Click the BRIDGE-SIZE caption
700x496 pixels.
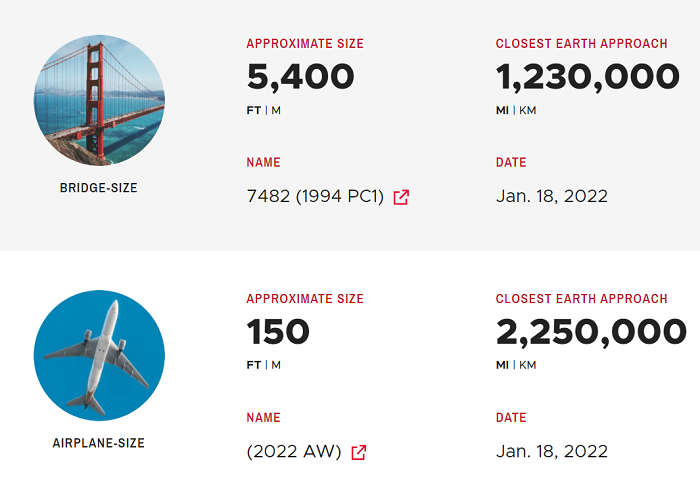99,187
